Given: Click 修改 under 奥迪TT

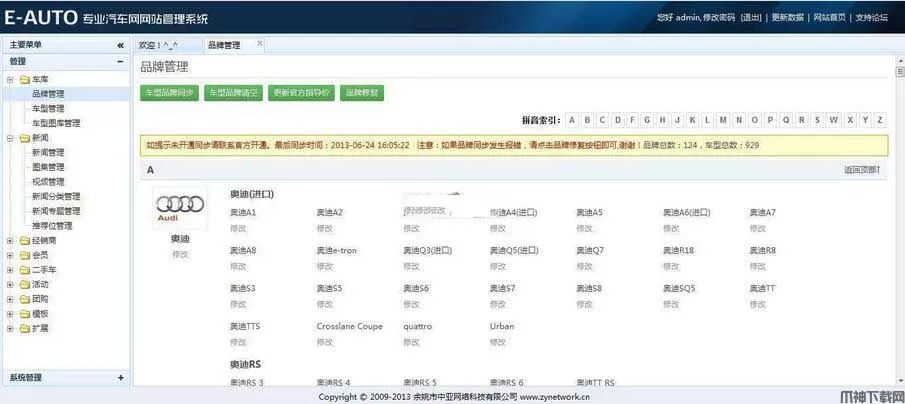Looking at the screenshot, I should [x=758, y=304].
